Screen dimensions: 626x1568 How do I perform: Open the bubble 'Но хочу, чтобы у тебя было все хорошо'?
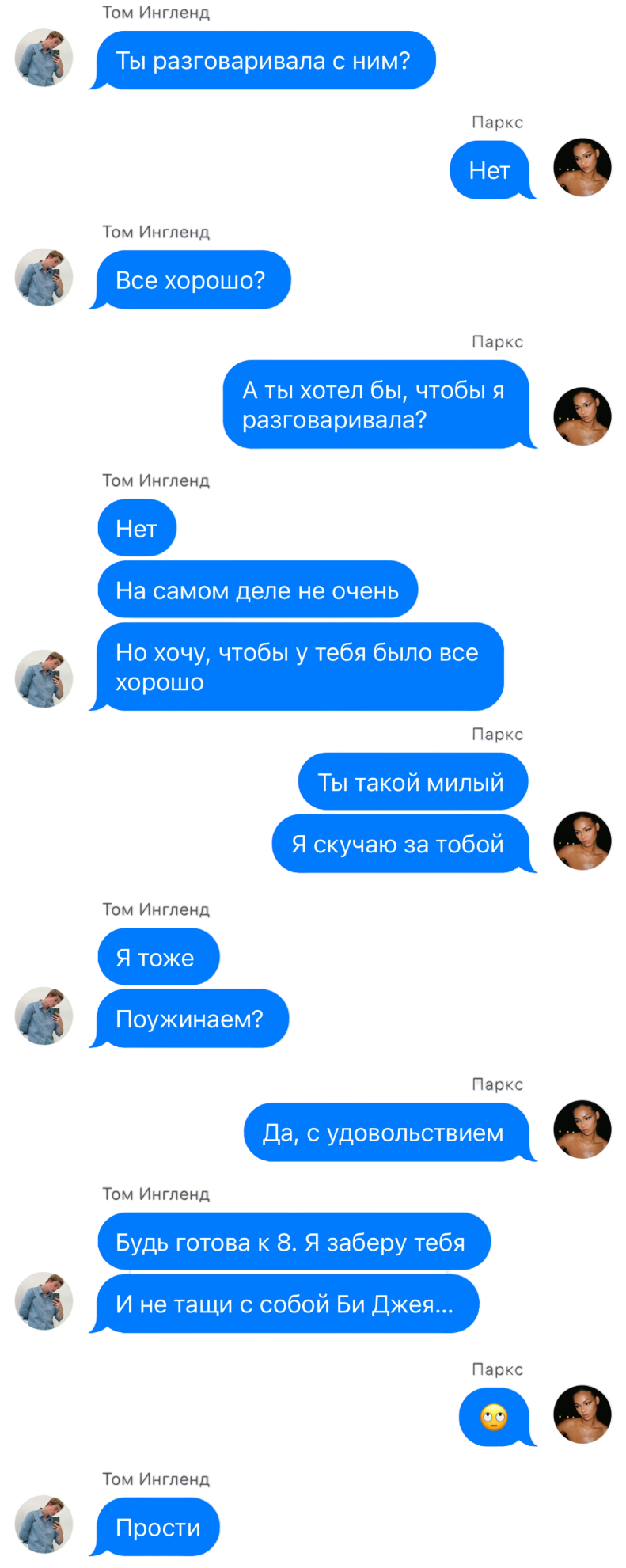298,666
